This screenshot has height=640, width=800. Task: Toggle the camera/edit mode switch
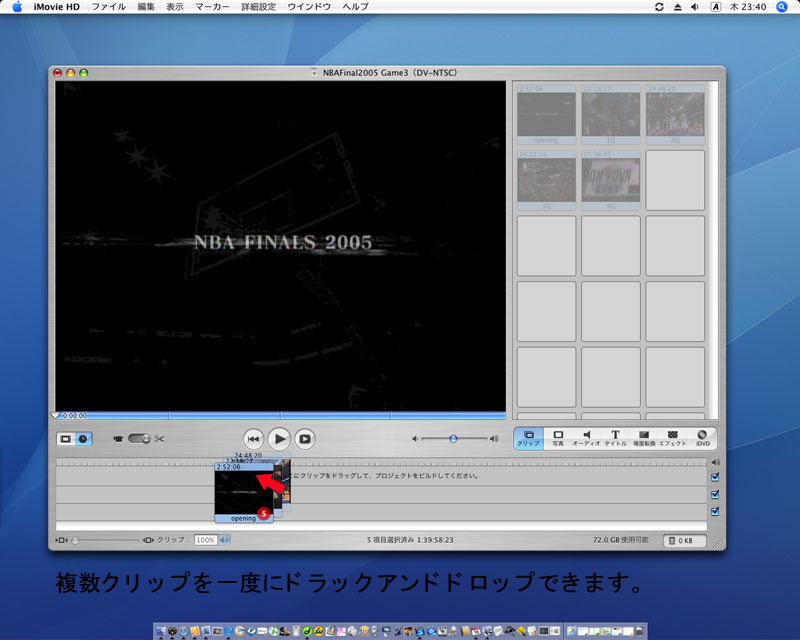coord(138,438)
